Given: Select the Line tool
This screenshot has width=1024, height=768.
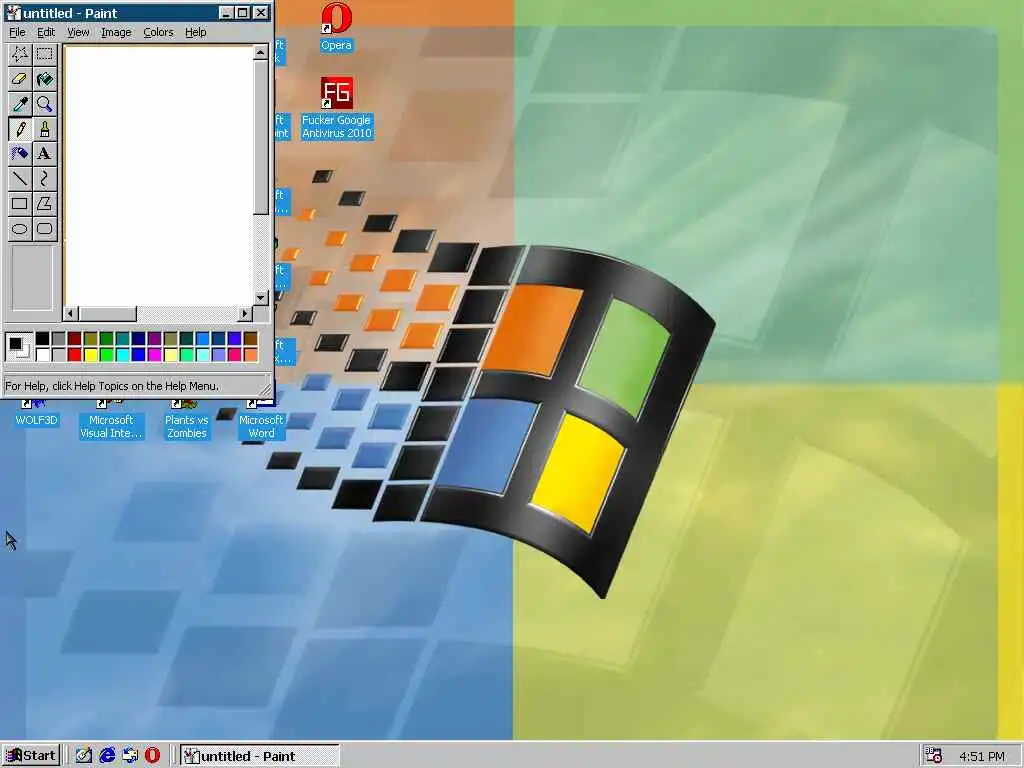Looking at the screenshot, I should [20, 178].
